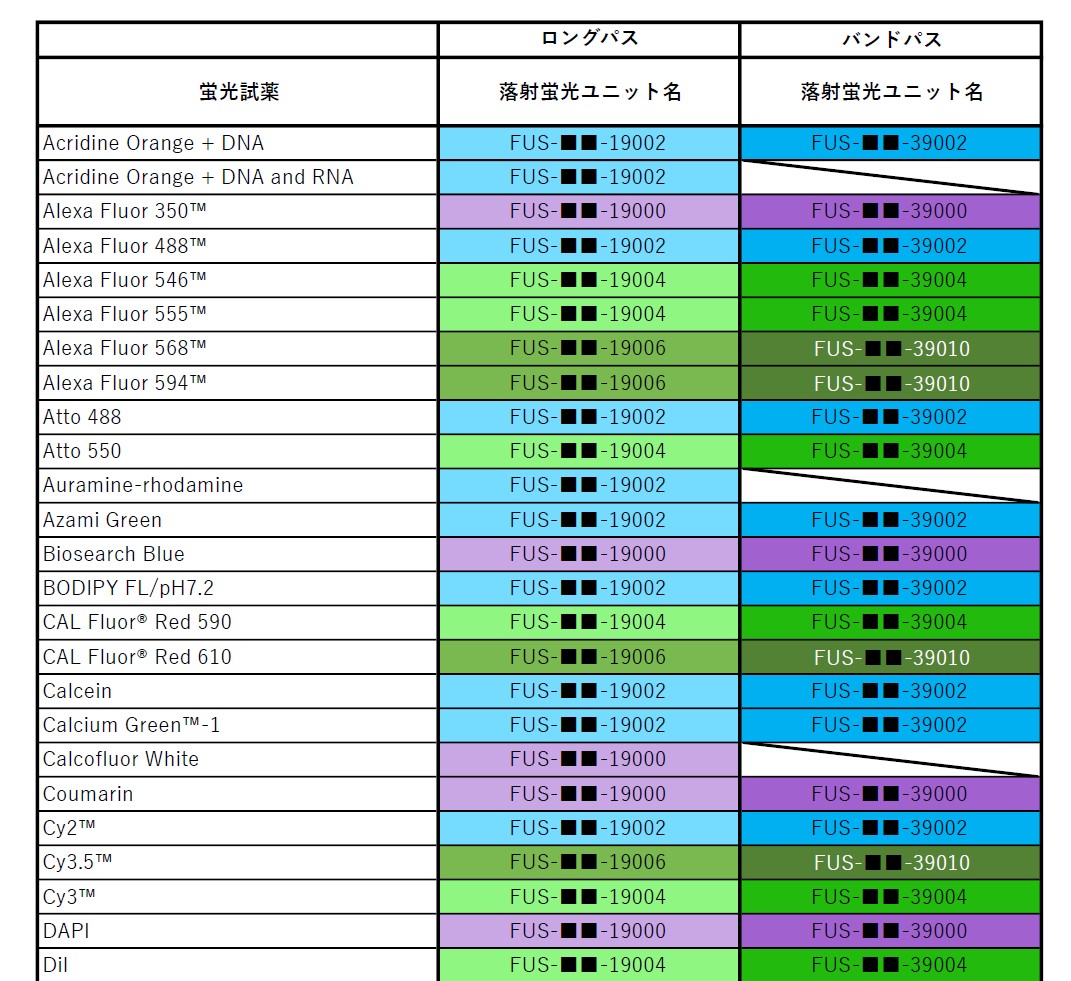The width and height of the screenshot is (1071, 981).
Task: Select FUS-39004 cell in Alexa Fluor 555 row
Action: click(x=891, y=314)
